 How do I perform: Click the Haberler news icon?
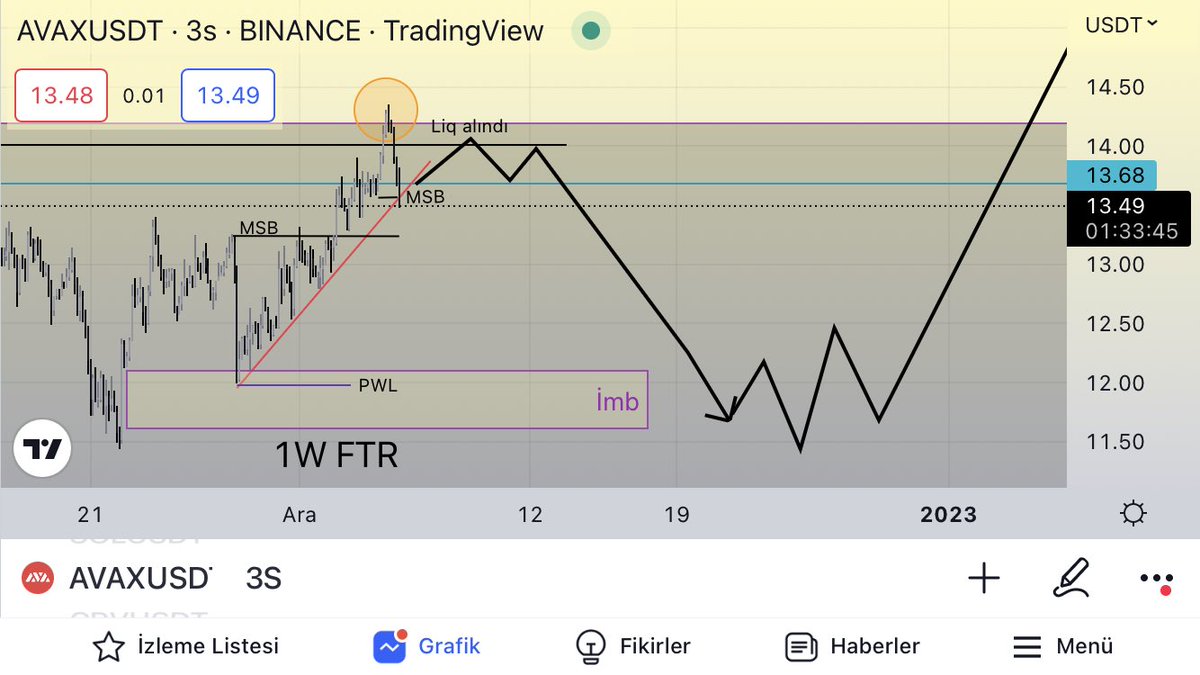point(799,646)
